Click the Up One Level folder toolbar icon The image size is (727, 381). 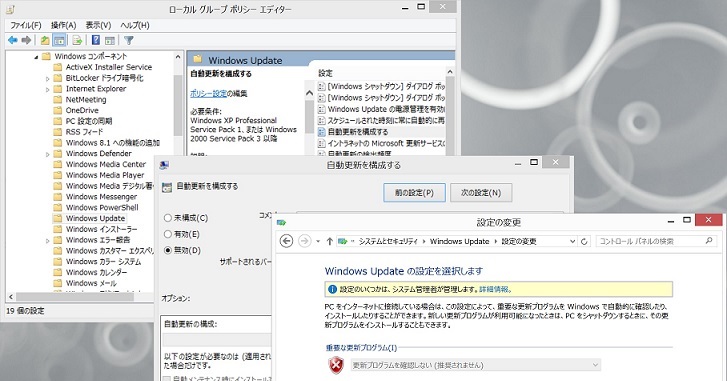click(45, 40)
